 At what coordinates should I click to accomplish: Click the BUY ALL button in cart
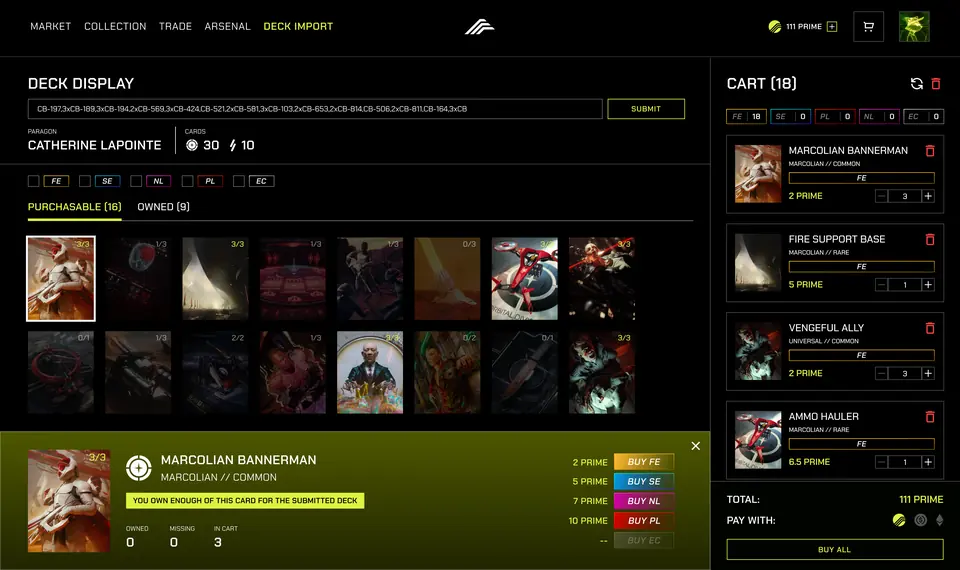[834, 549]
